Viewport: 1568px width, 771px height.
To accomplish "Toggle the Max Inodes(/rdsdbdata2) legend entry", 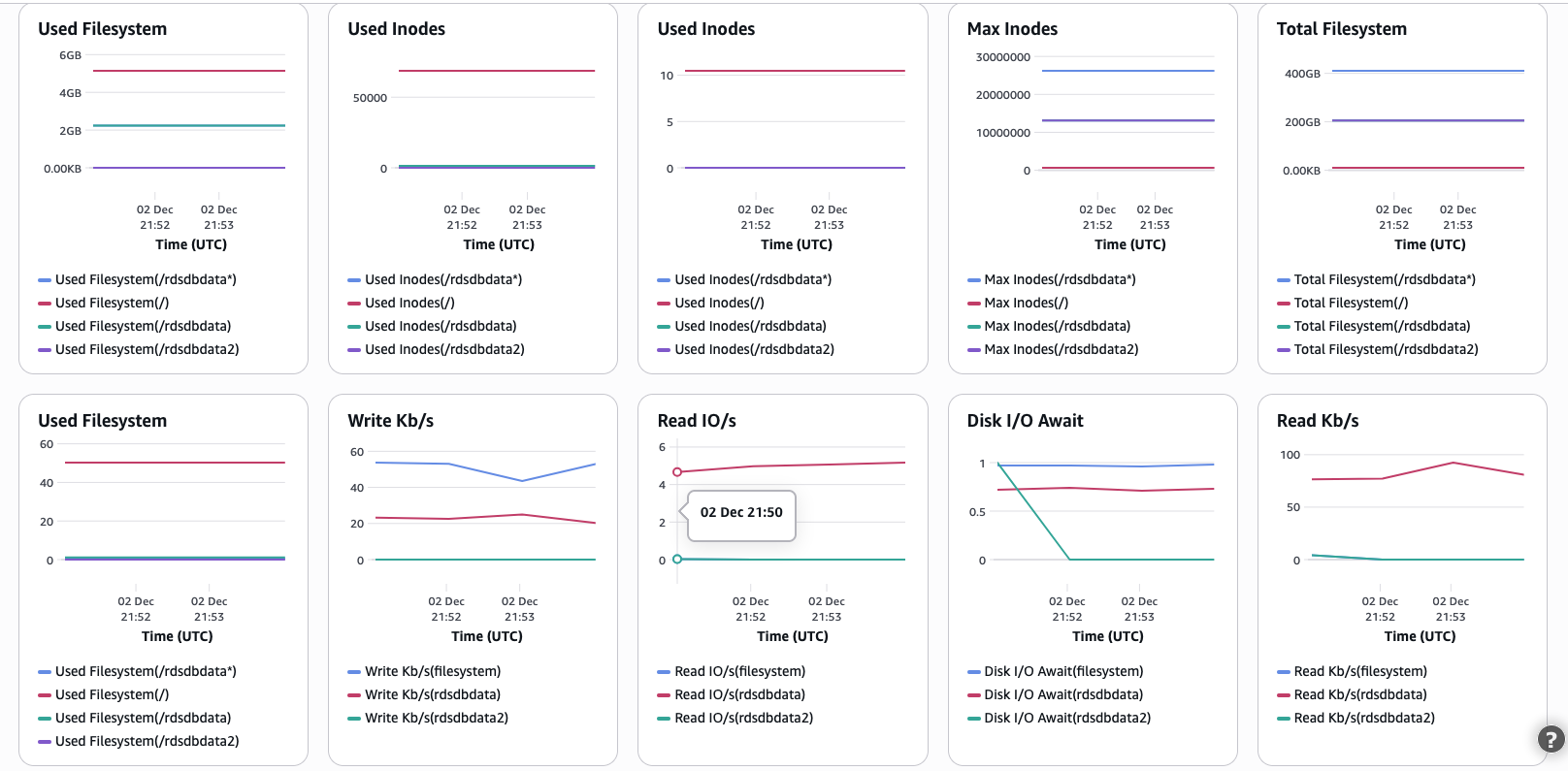I will tap(1061, 349).
